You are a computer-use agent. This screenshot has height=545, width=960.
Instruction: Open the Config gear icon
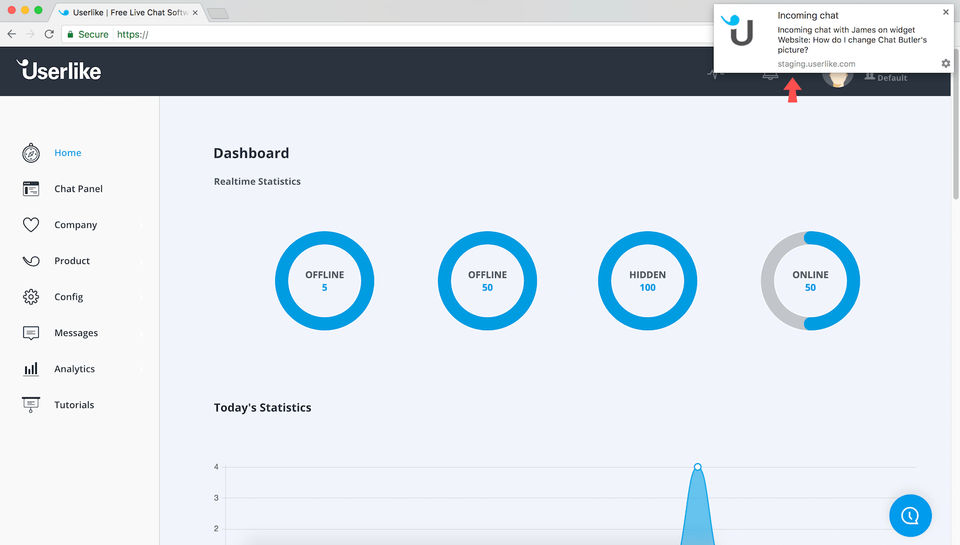pos(31,297)
